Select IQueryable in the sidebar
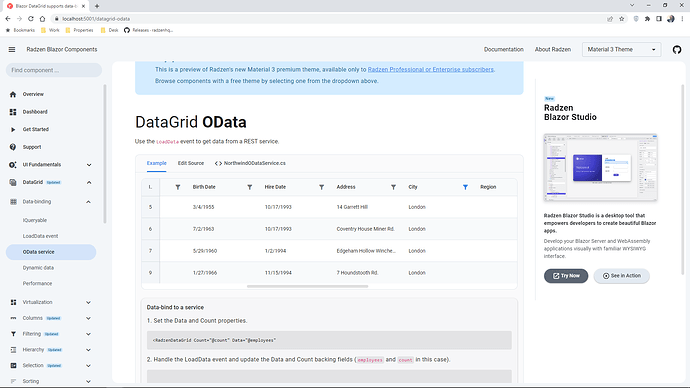 35,220
